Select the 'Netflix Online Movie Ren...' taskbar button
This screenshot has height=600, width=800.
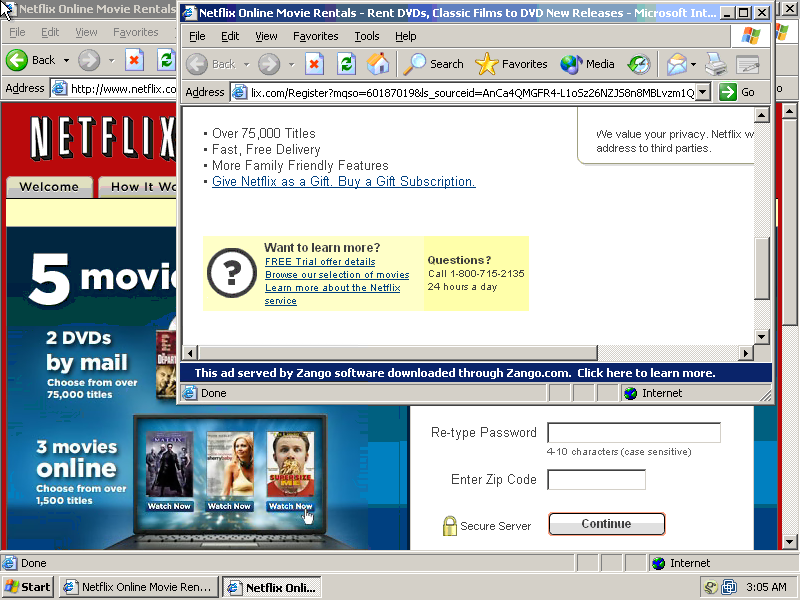tap(139, 587)
